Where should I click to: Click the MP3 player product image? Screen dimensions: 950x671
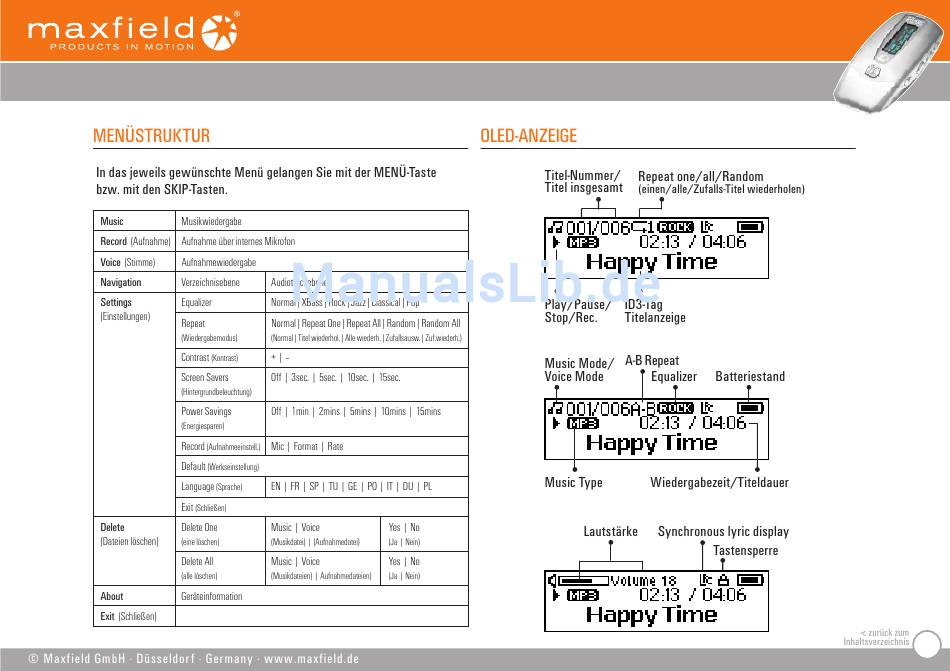click(x=891, y=63)
